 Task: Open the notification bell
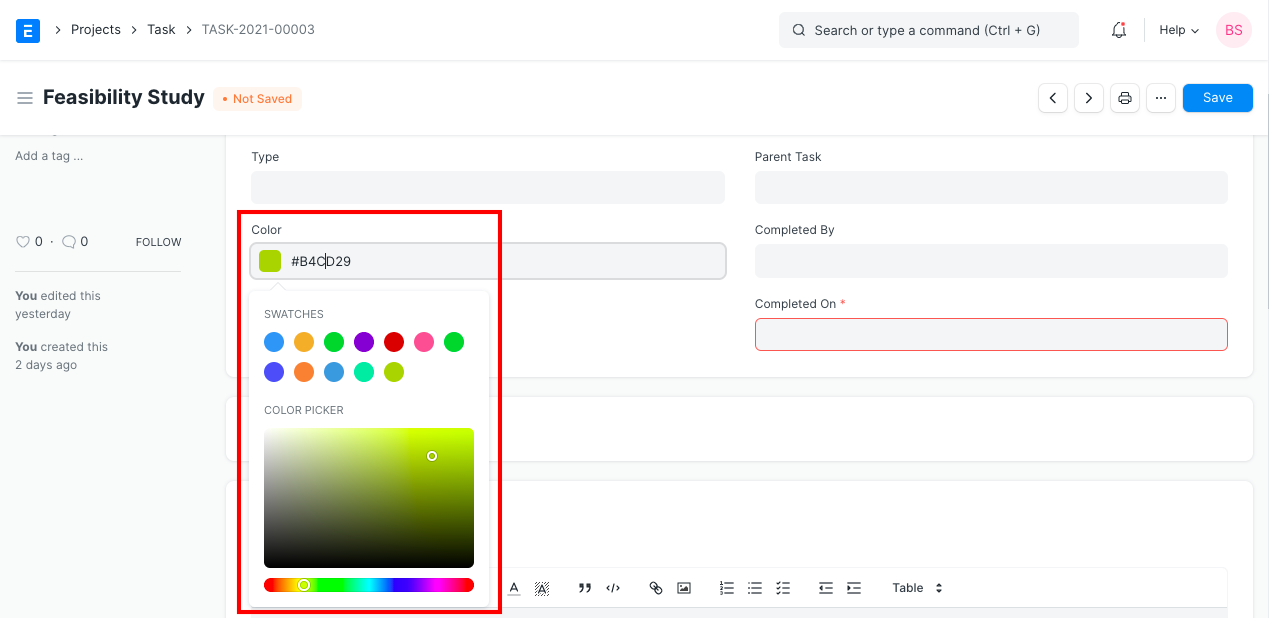point(1118,30)
